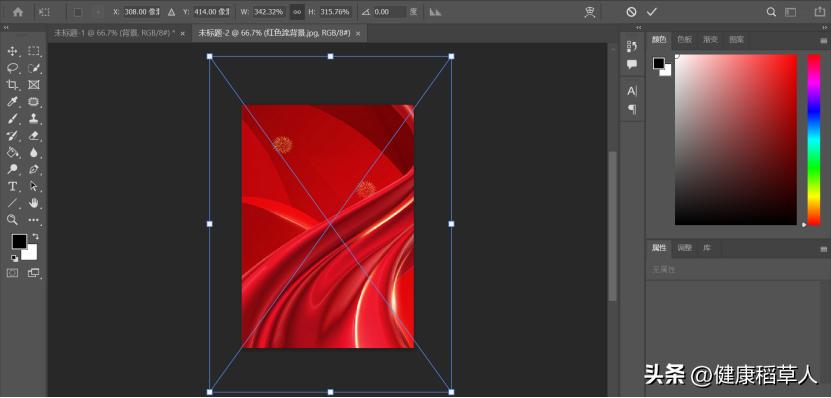Select the Rectangular Marquee tool

[34, 51]
